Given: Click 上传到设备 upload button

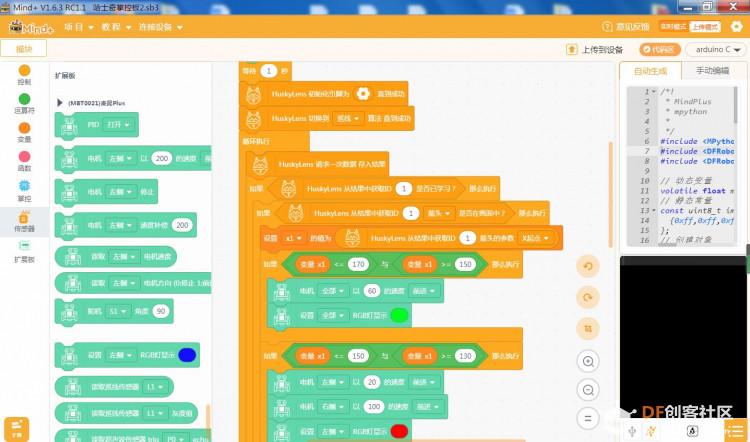Looking at the screenshot, I should pyautogui.click(x=595, y=50).
